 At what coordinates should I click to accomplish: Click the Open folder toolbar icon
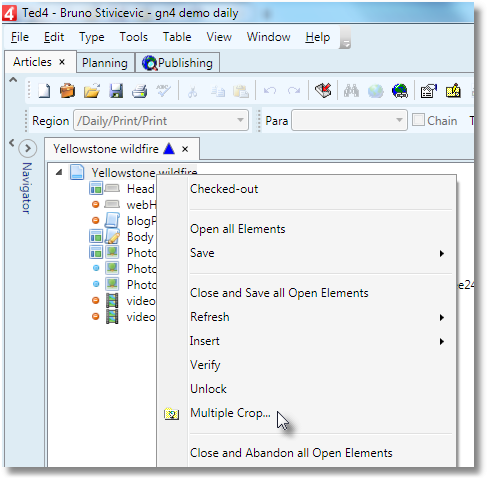pos(92,91)
